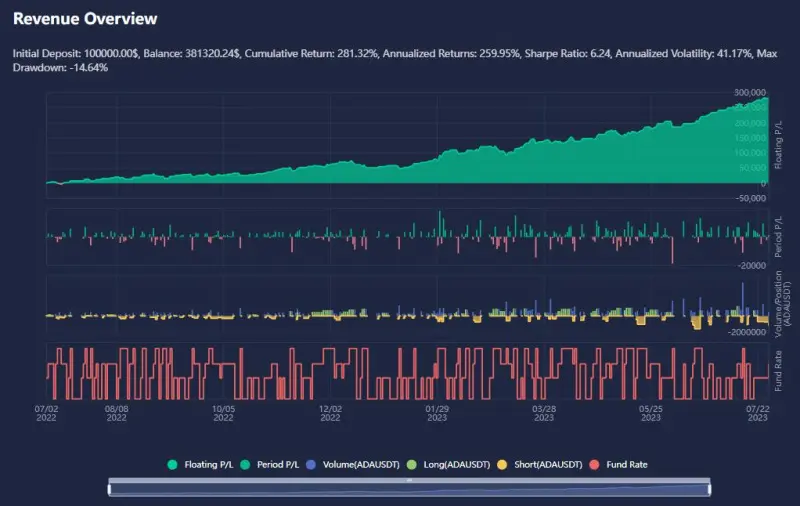
Task: Click the Revenue Overview heading
Action: coord(84,19)
